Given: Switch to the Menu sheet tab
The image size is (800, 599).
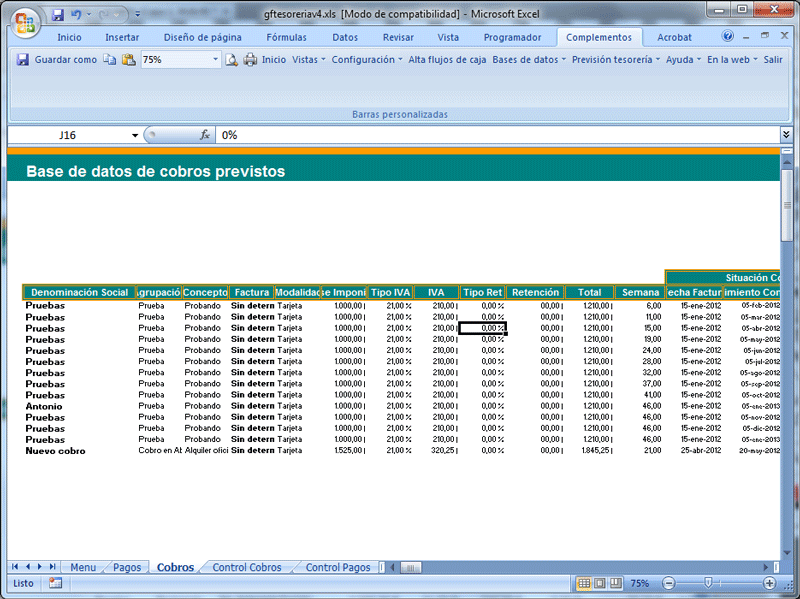Looking at the screenshot, I should point(83,567).
